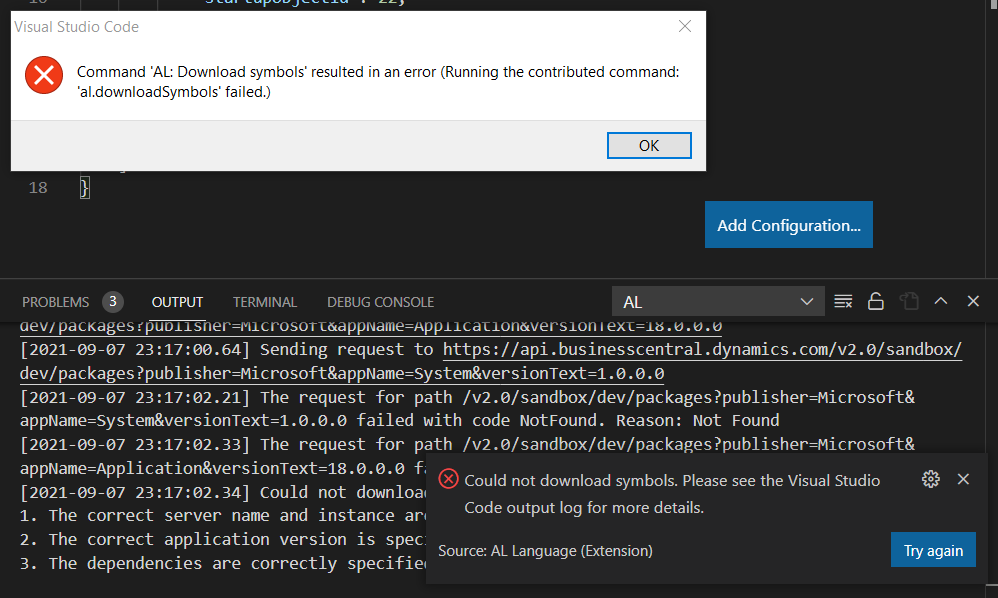
Task: Switch to the OUTPUT tab
Action: pyautogui.click(x=177, y=302)
